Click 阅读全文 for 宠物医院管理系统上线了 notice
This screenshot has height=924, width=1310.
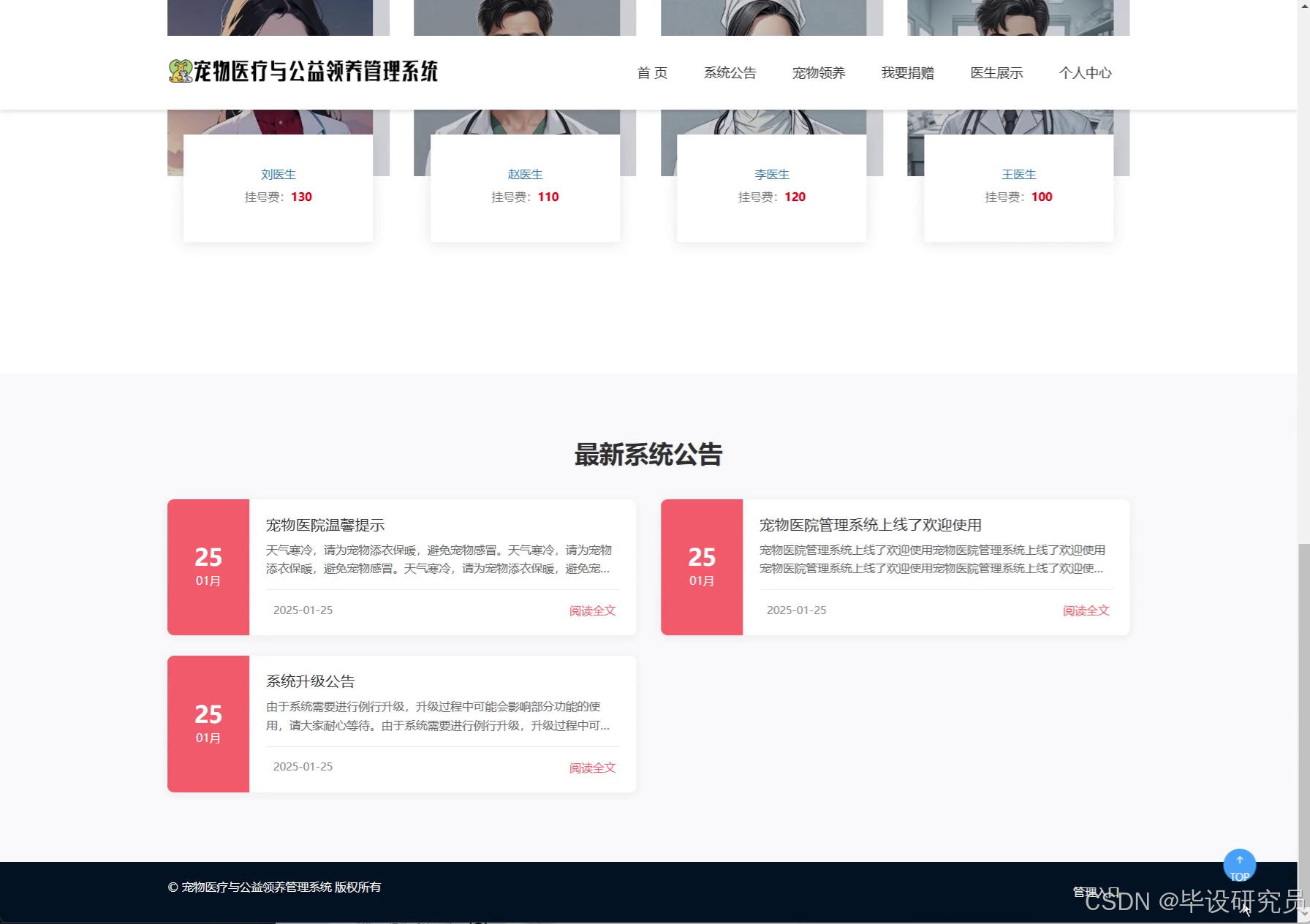tap(1086, 610)
